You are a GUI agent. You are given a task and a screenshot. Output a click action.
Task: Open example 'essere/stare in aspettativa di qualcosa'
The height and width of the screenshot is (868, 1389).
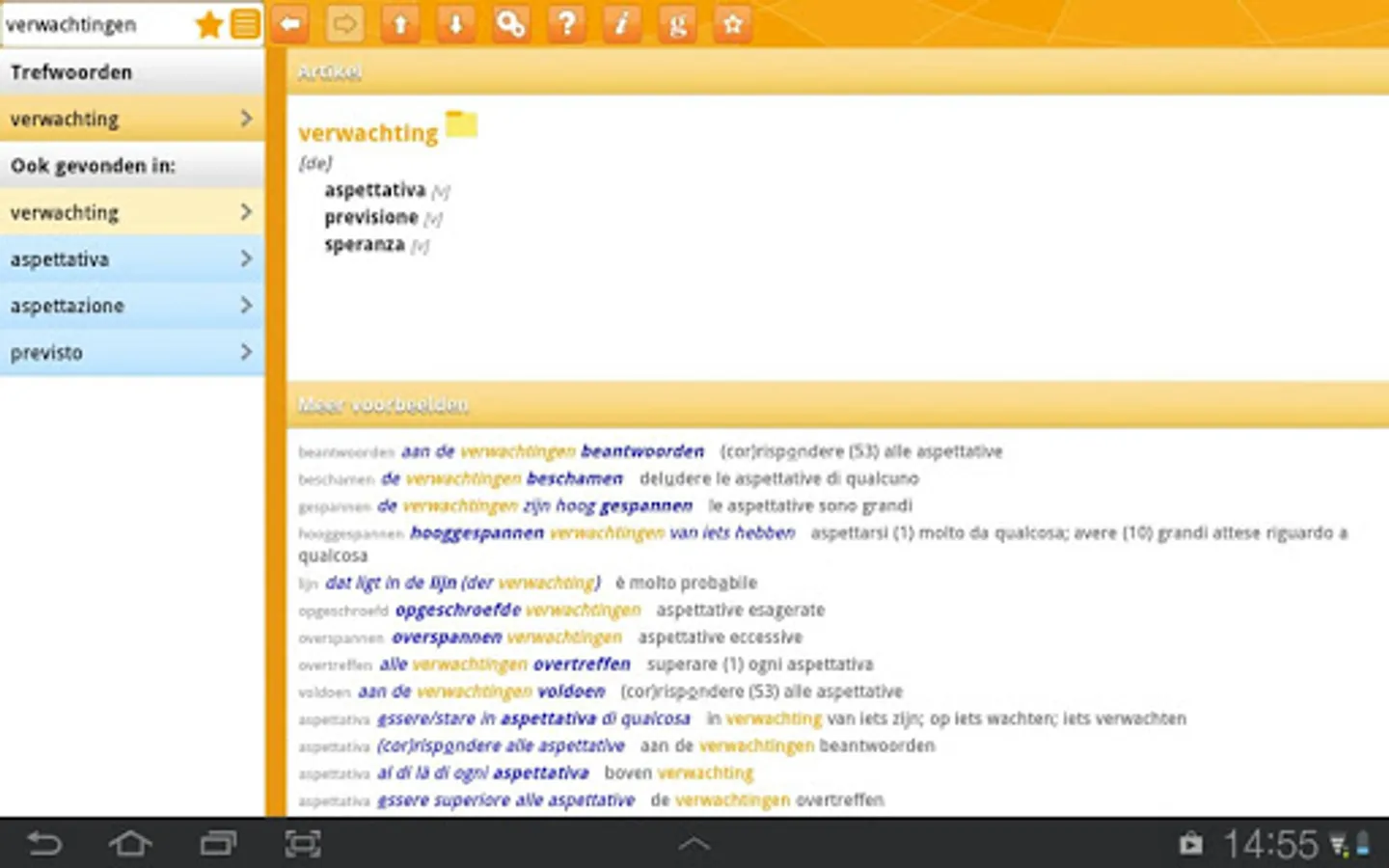click(x=533, y=719)
